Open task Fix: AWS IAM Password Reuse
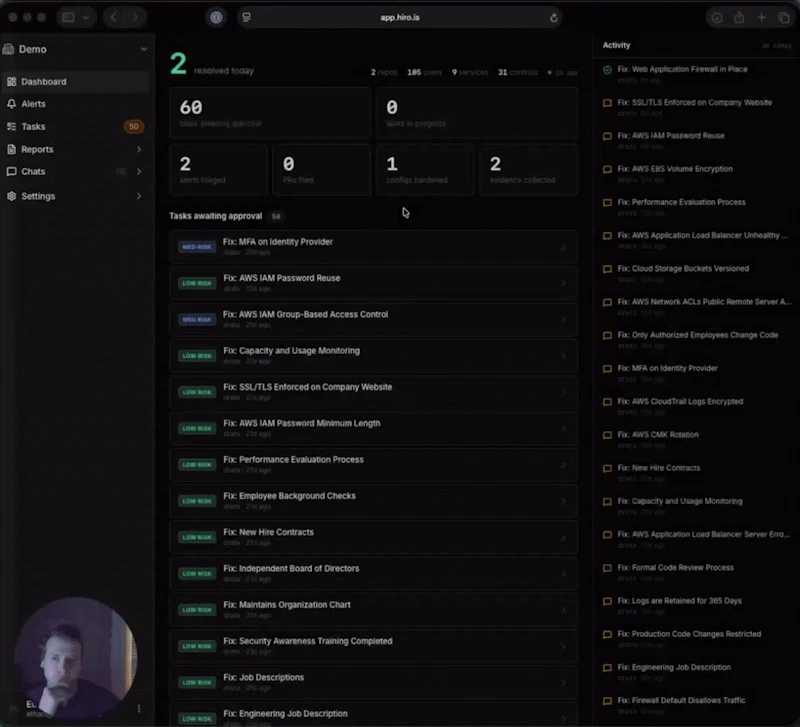800x727 pixels. [373, 283]
